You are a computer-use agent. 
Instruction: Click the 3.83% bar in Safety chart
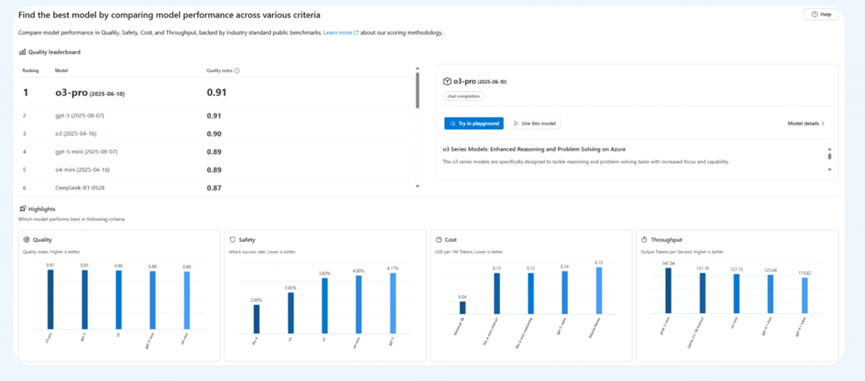[x=324, y=304]
